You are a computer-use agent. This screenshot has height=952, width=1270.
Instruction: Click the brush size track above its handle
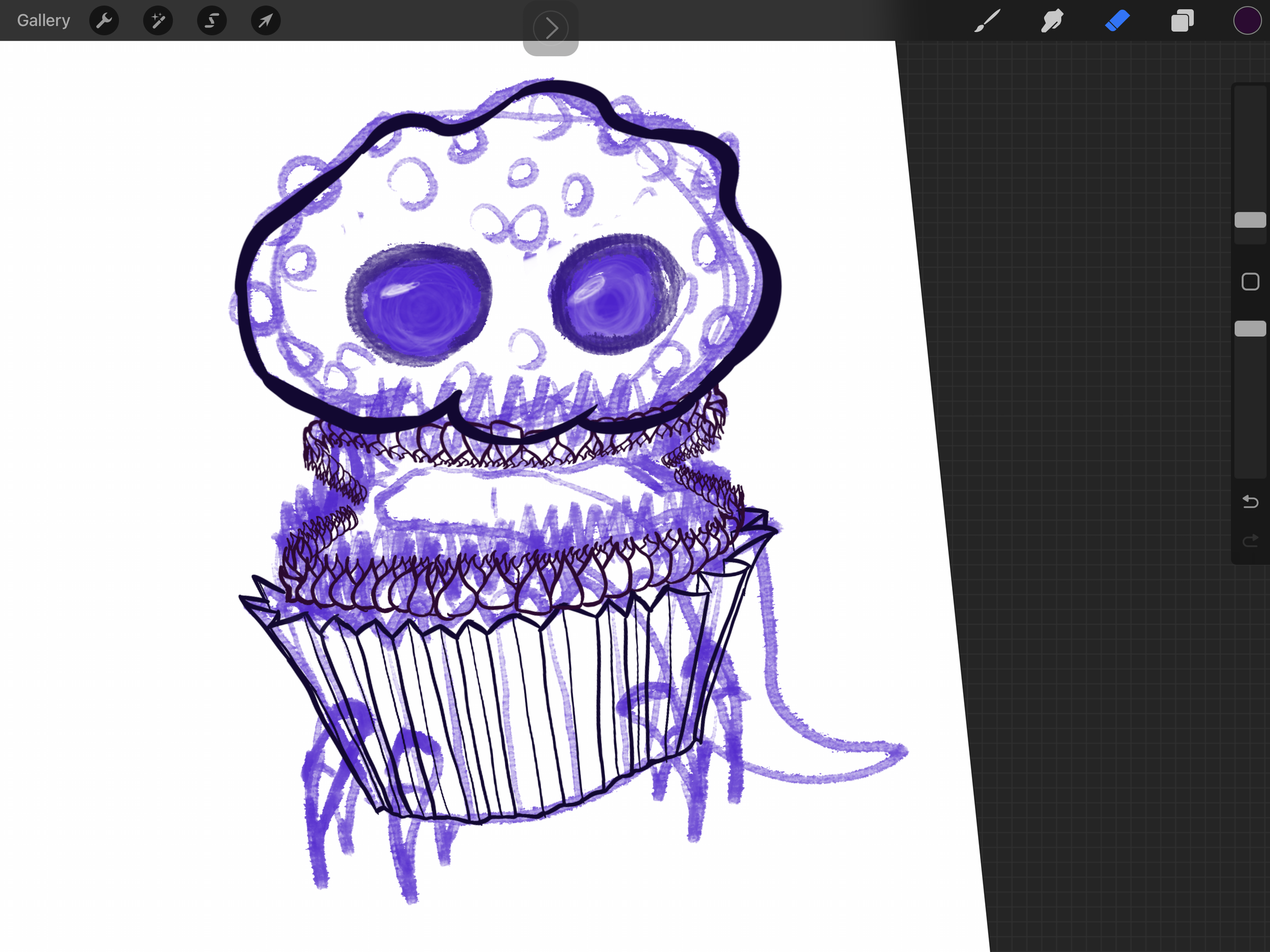pyautogui.click(x=1250, y=149)
